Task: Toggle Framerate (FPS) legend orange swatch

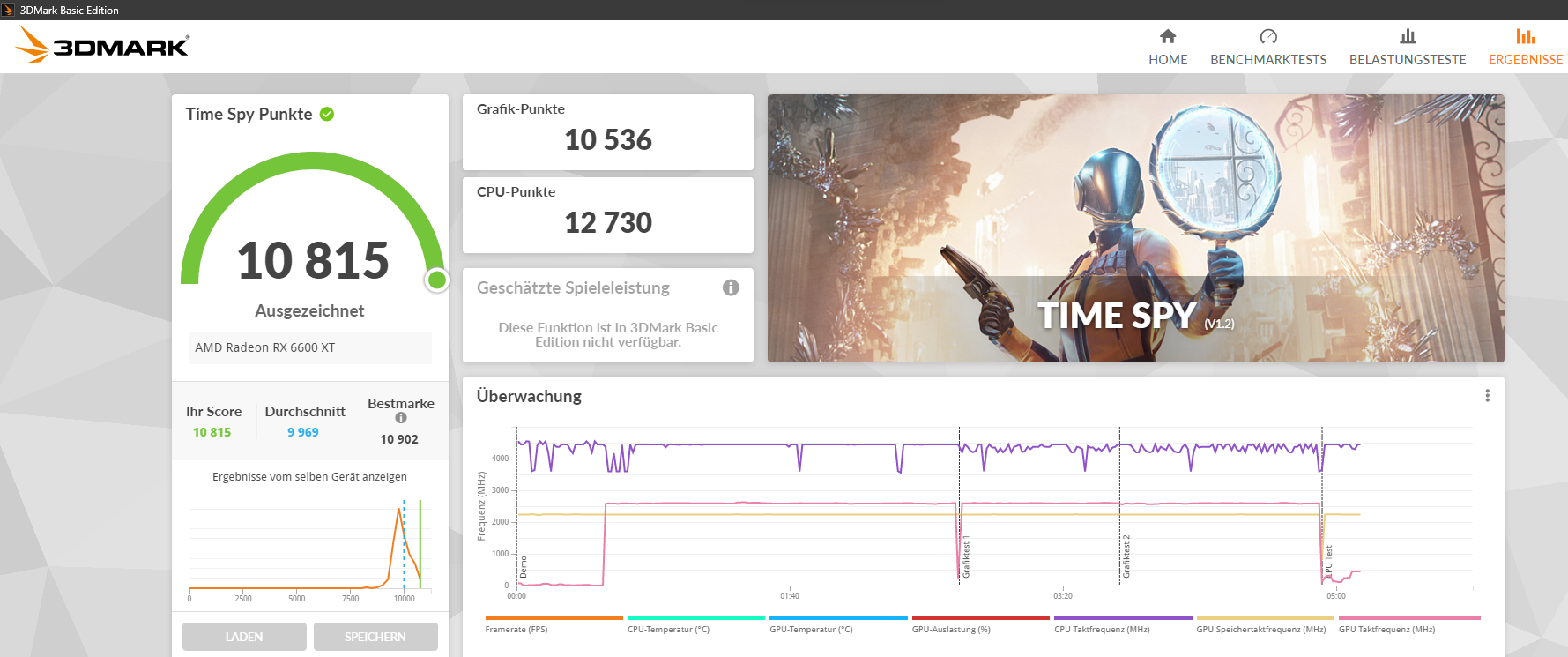Action: point(554,618)
